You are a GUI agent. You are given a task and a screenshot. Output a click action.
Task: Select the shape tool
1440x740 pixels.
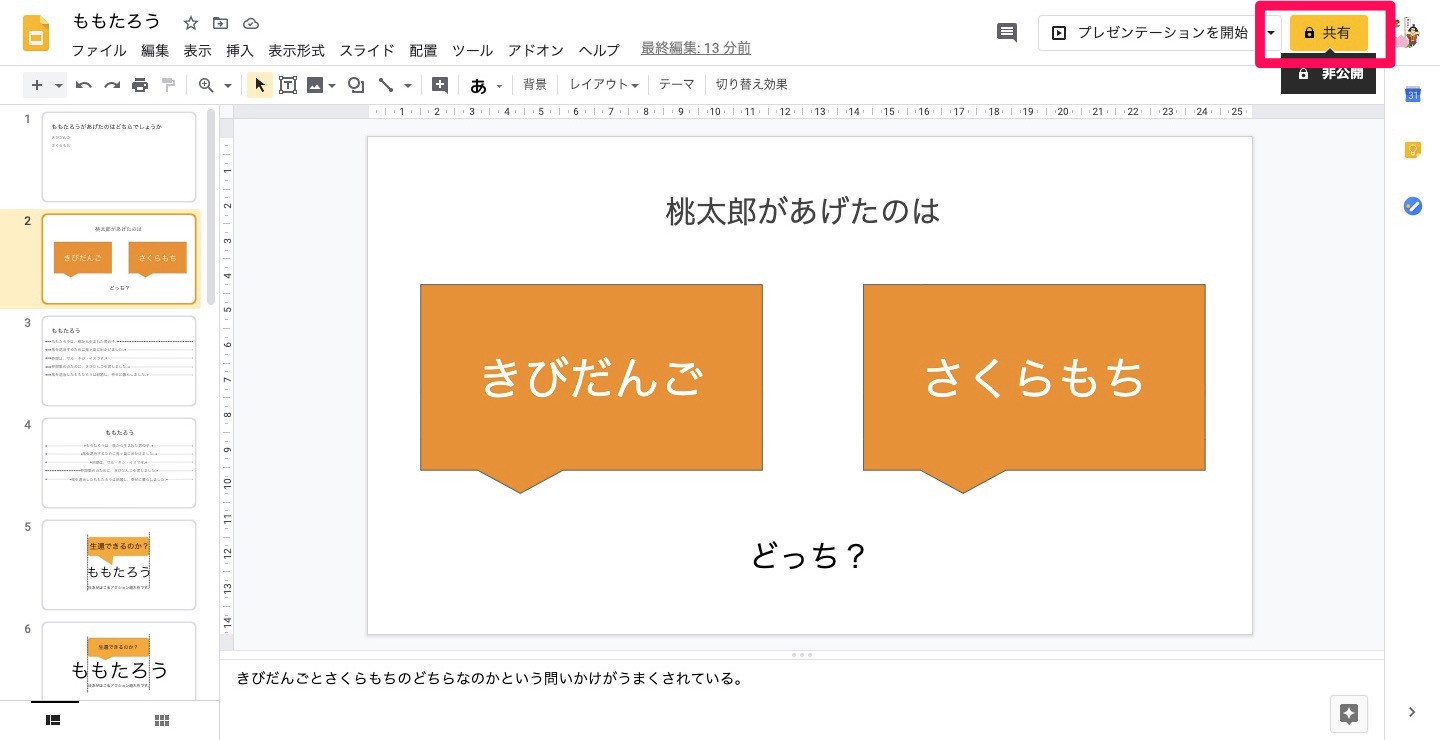pyautogui.click(x=355, y=85)
